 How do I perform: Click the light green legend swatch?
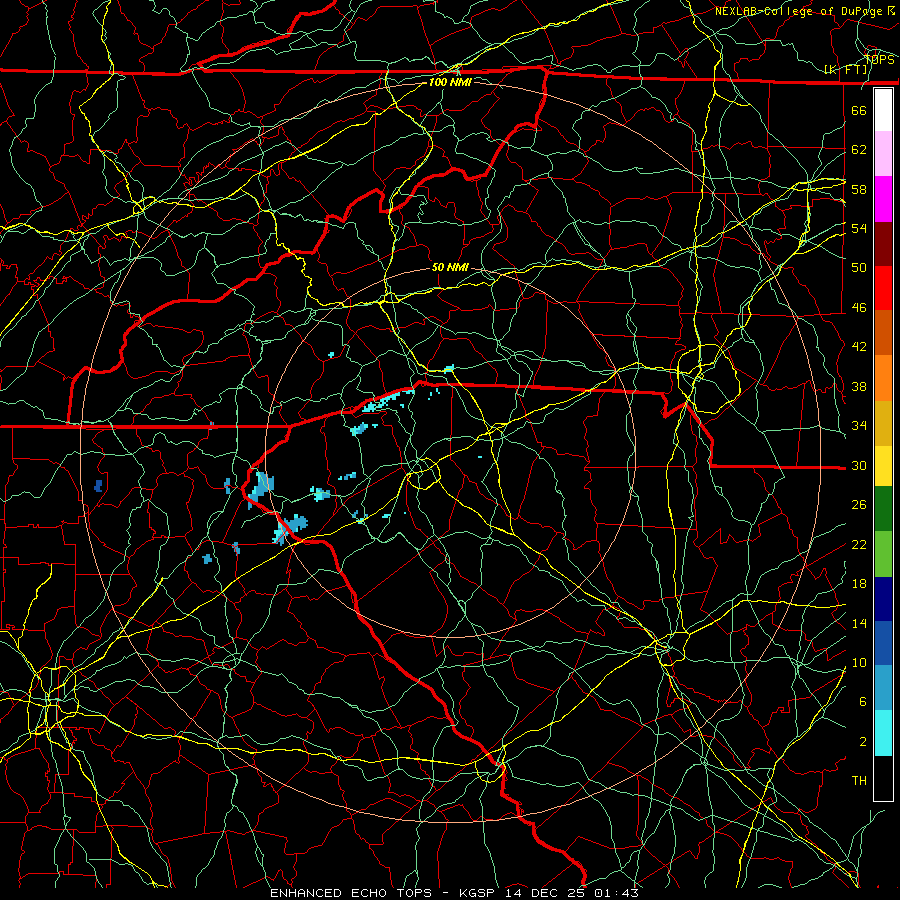pyautogui.click(x=883, y=554)
